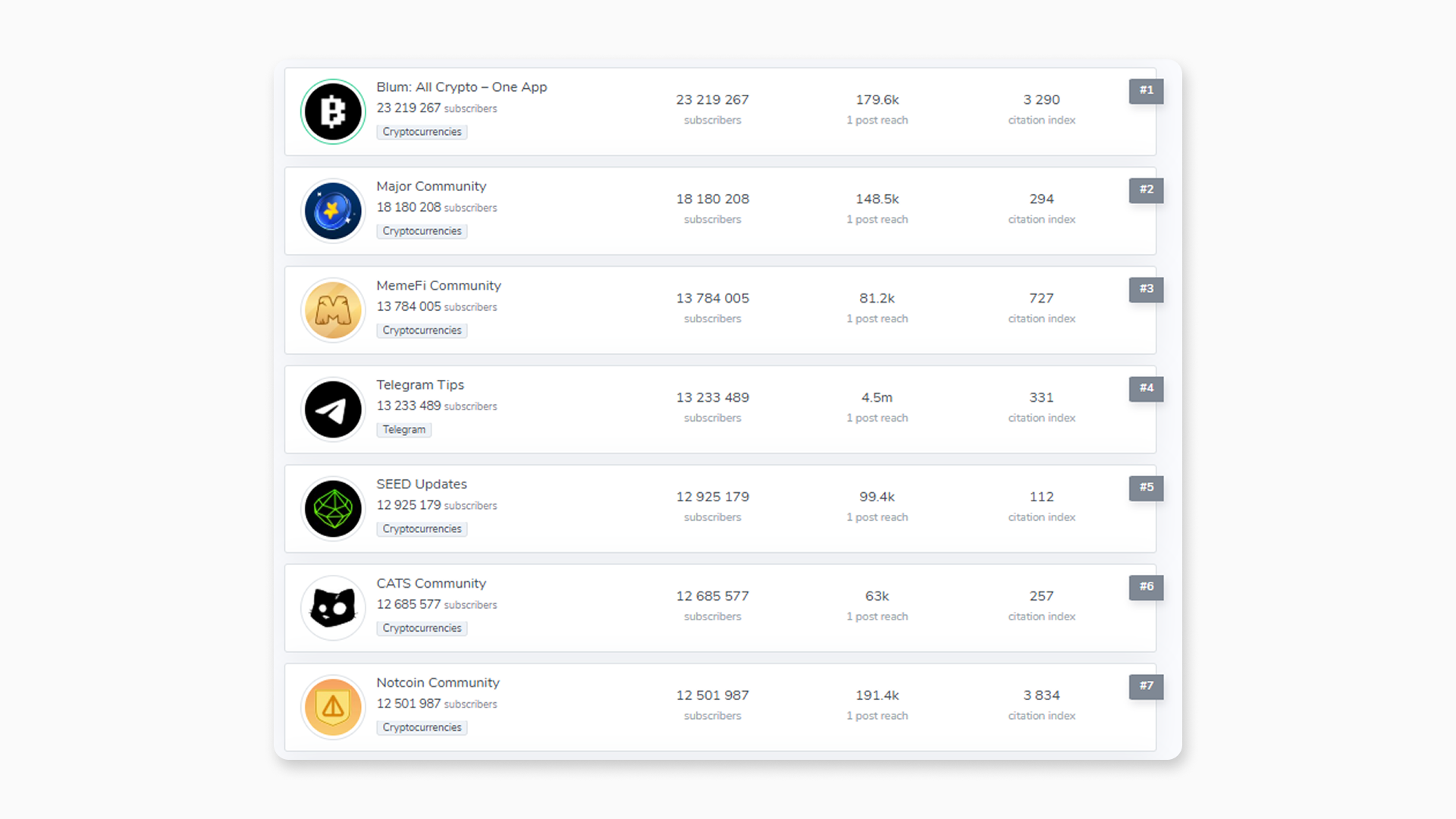Viewport: 1456px width, 819px height.
Task: Select the MemeFi Community gold coin icon
Action: (332, 310)
